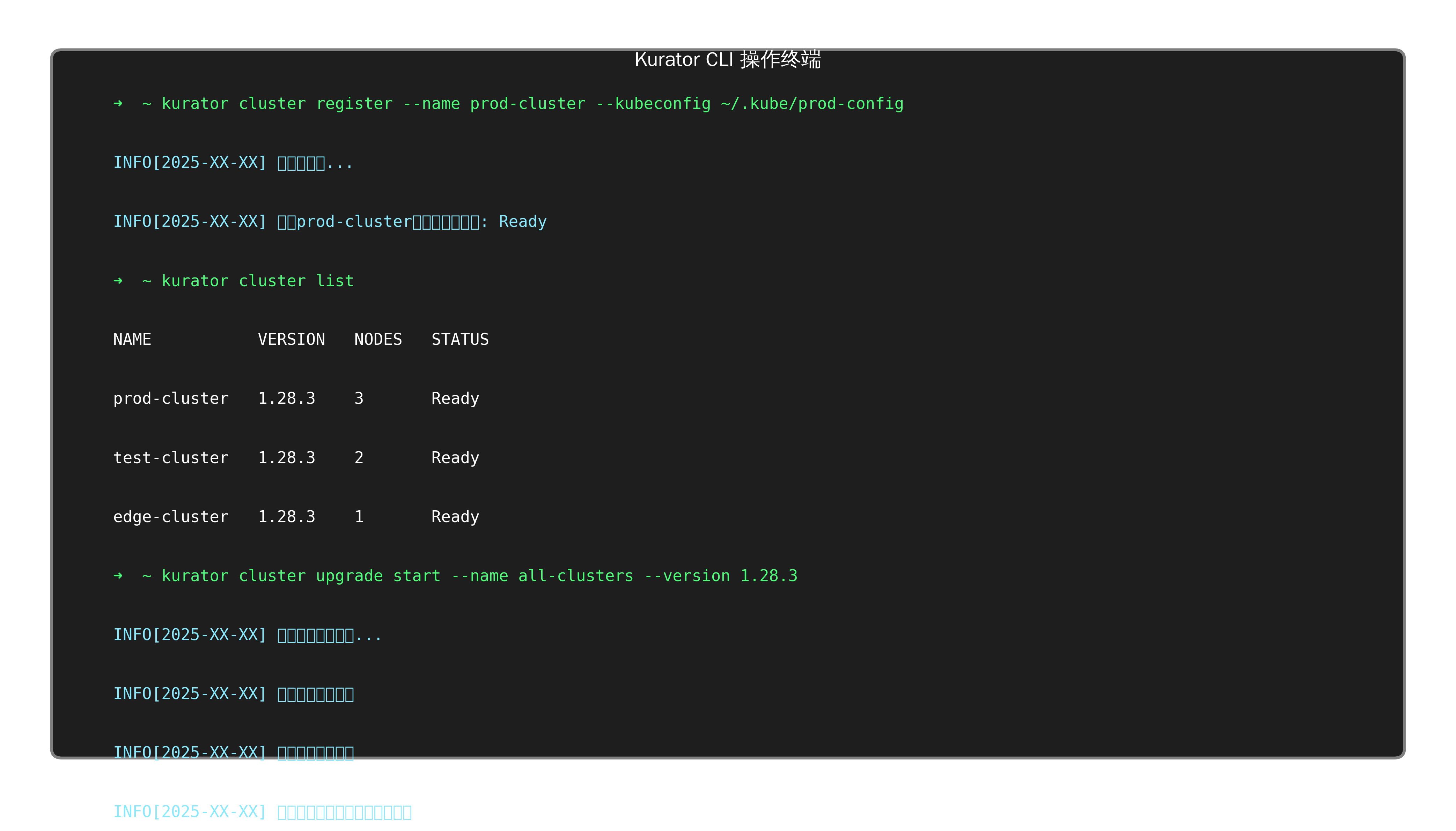This screenshot has width=1456, height=831.
Task: Click the kurator cluster upgrade start command
Action: click(479, 576)
